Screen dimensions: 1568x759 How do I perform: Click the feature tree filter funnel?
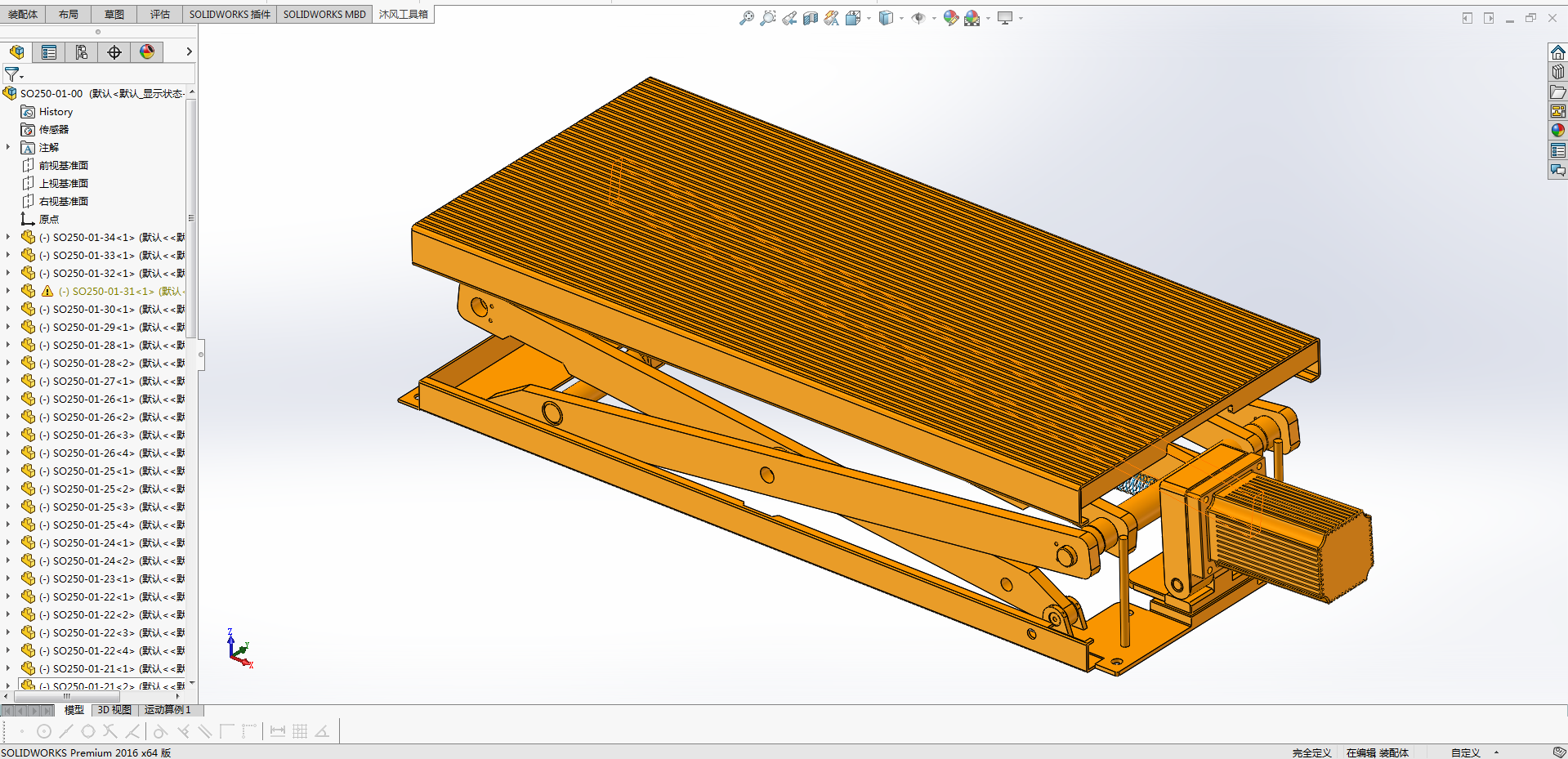(12, 74)
